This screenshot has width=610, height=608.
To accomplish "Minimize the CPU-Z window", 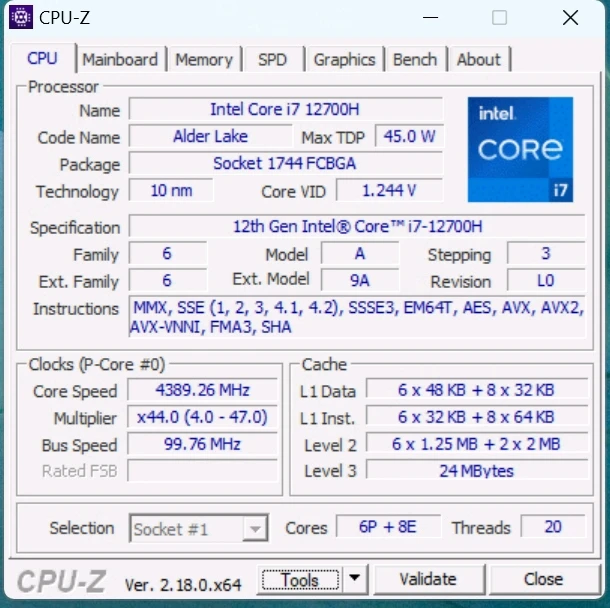I will tap(430, 18).
